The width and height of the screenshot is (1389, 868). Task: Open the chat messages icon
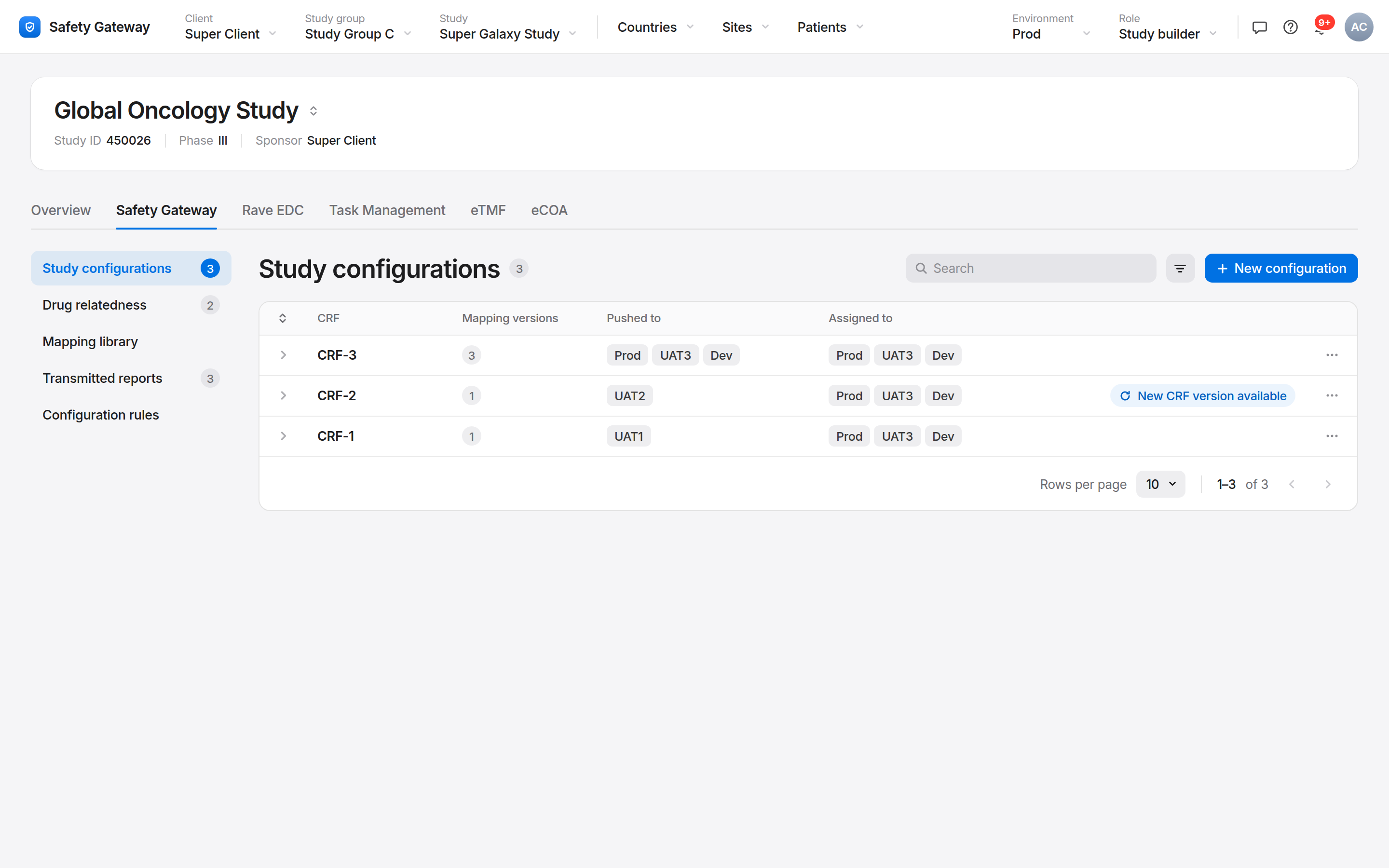[1259, 27]
